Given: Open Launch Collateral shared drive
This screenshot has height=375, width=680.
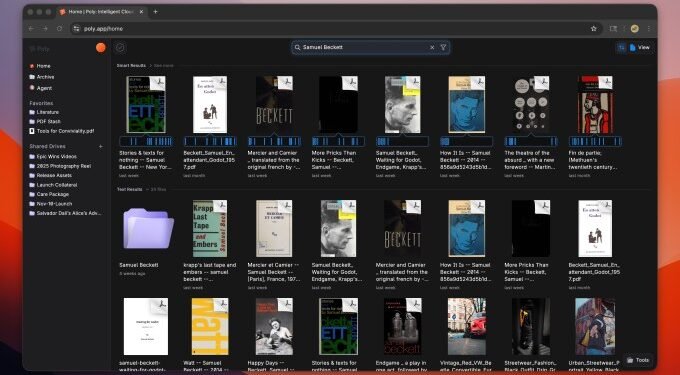Looking at the screenshot, I should pos(53,185).
